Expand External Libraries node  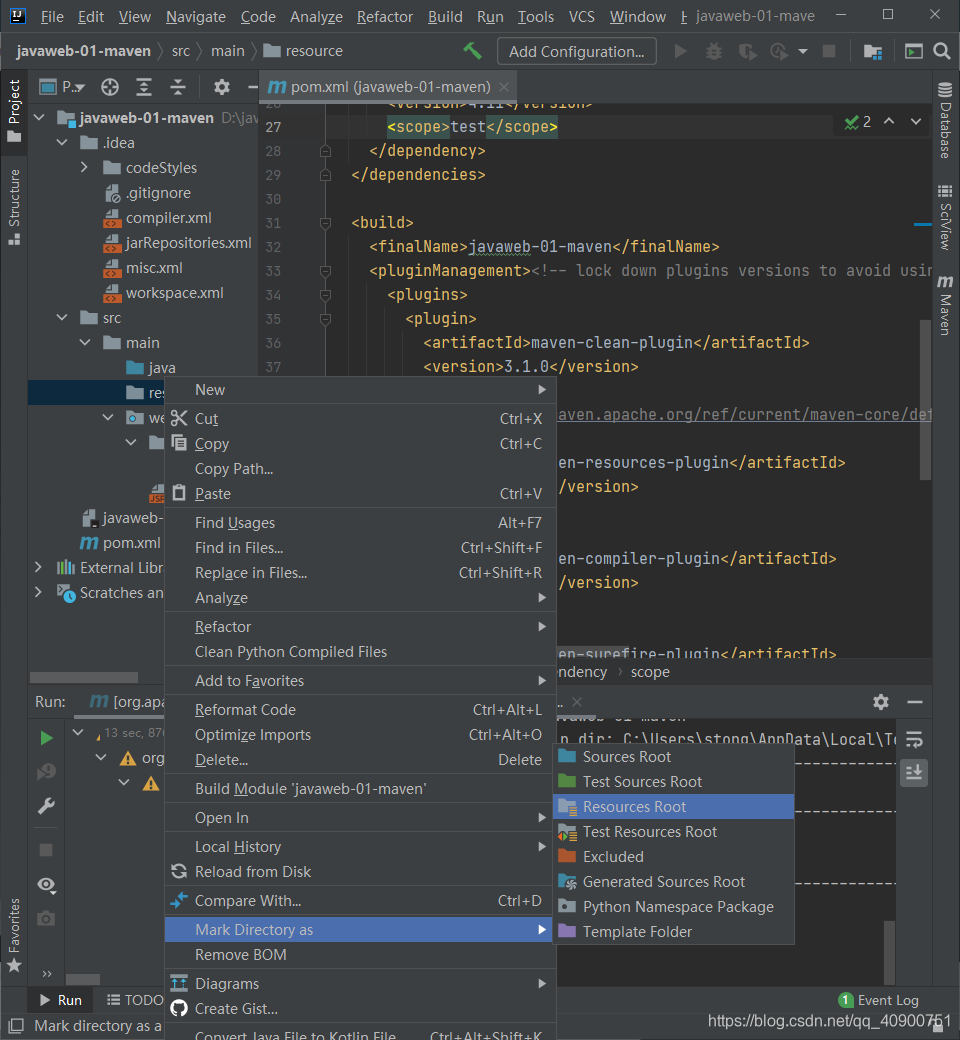pyautogui.click(x=38, y=568)
